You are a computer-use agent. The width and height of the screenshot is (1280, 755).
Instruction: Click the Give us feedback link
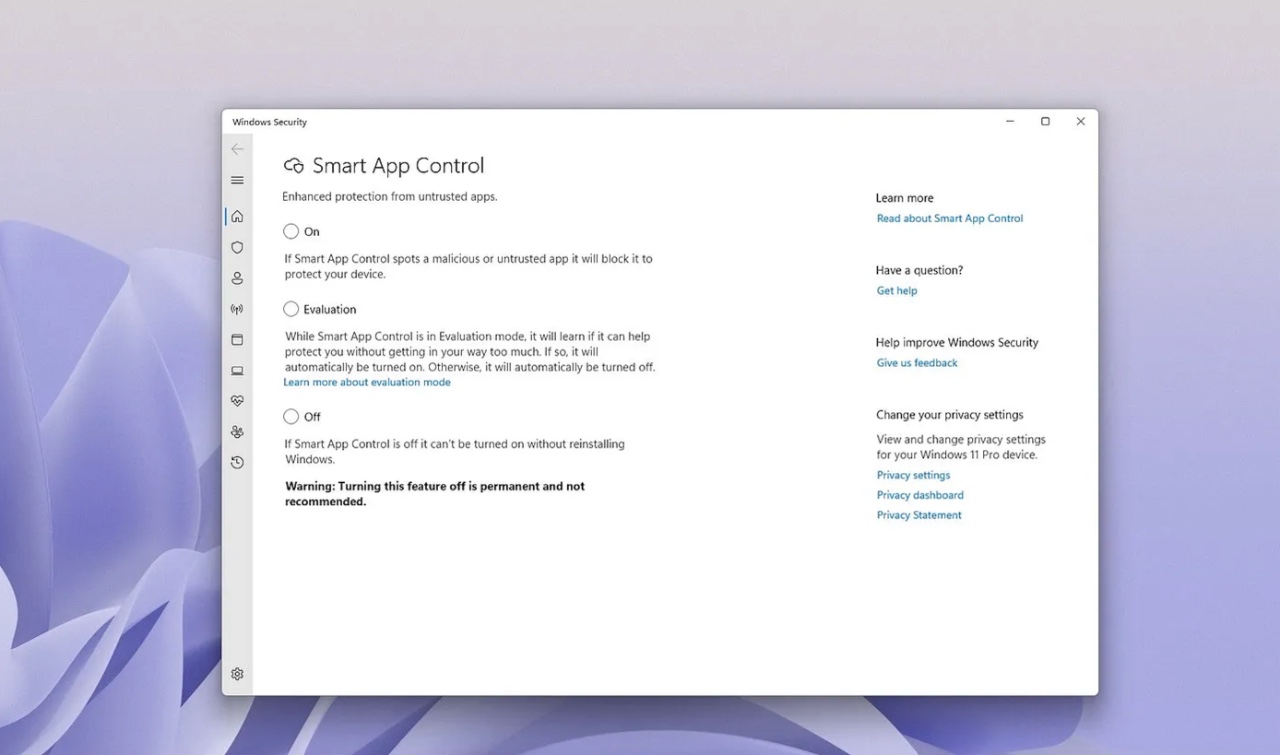tap(916, 362)
